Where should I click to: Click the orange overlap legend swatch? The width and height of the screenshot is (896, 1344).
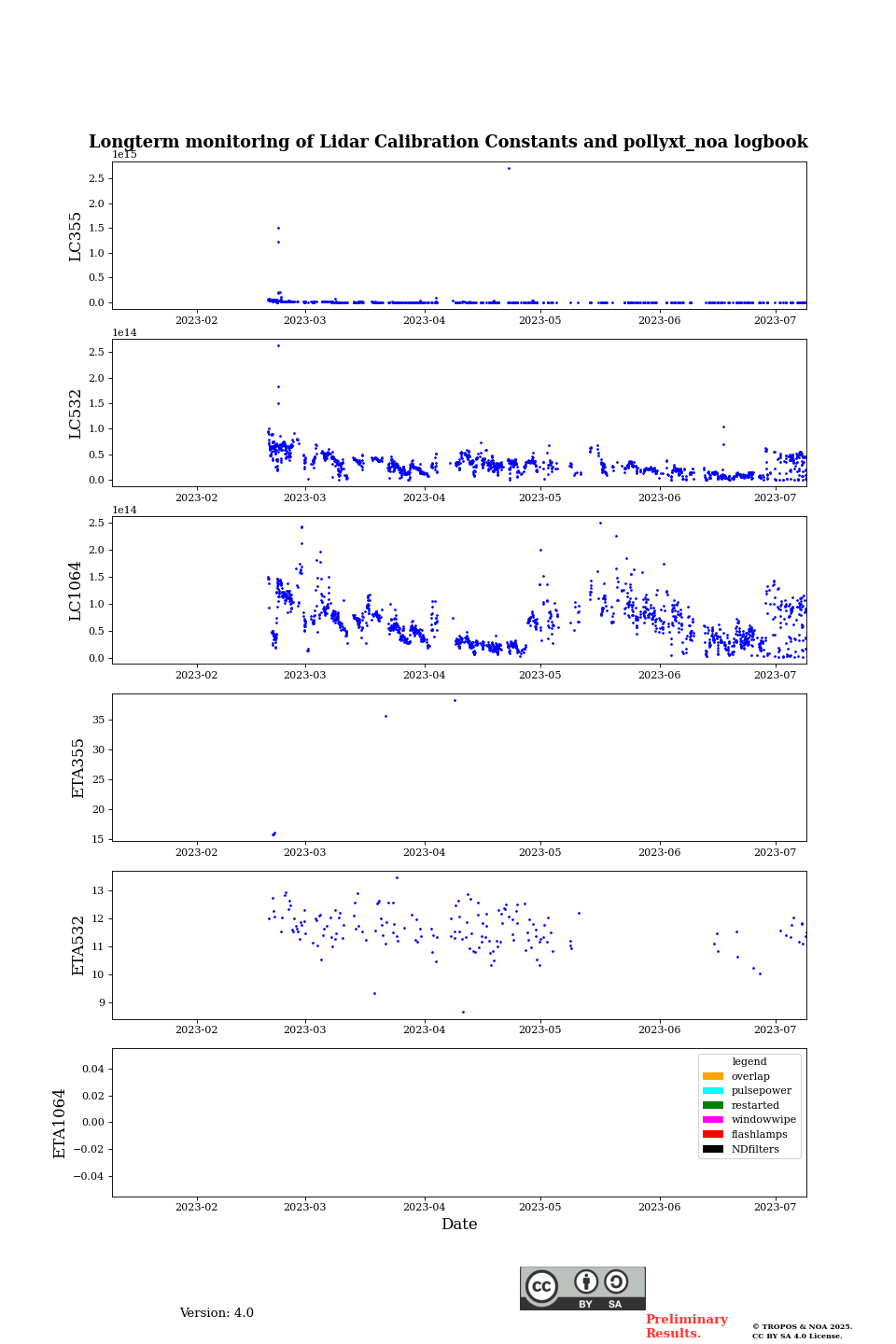click(713, 1076)
